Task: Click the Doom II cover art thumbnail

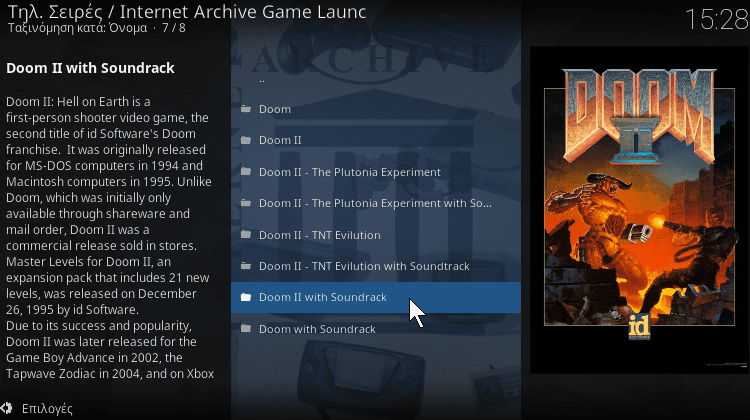Action: [640, 210]
